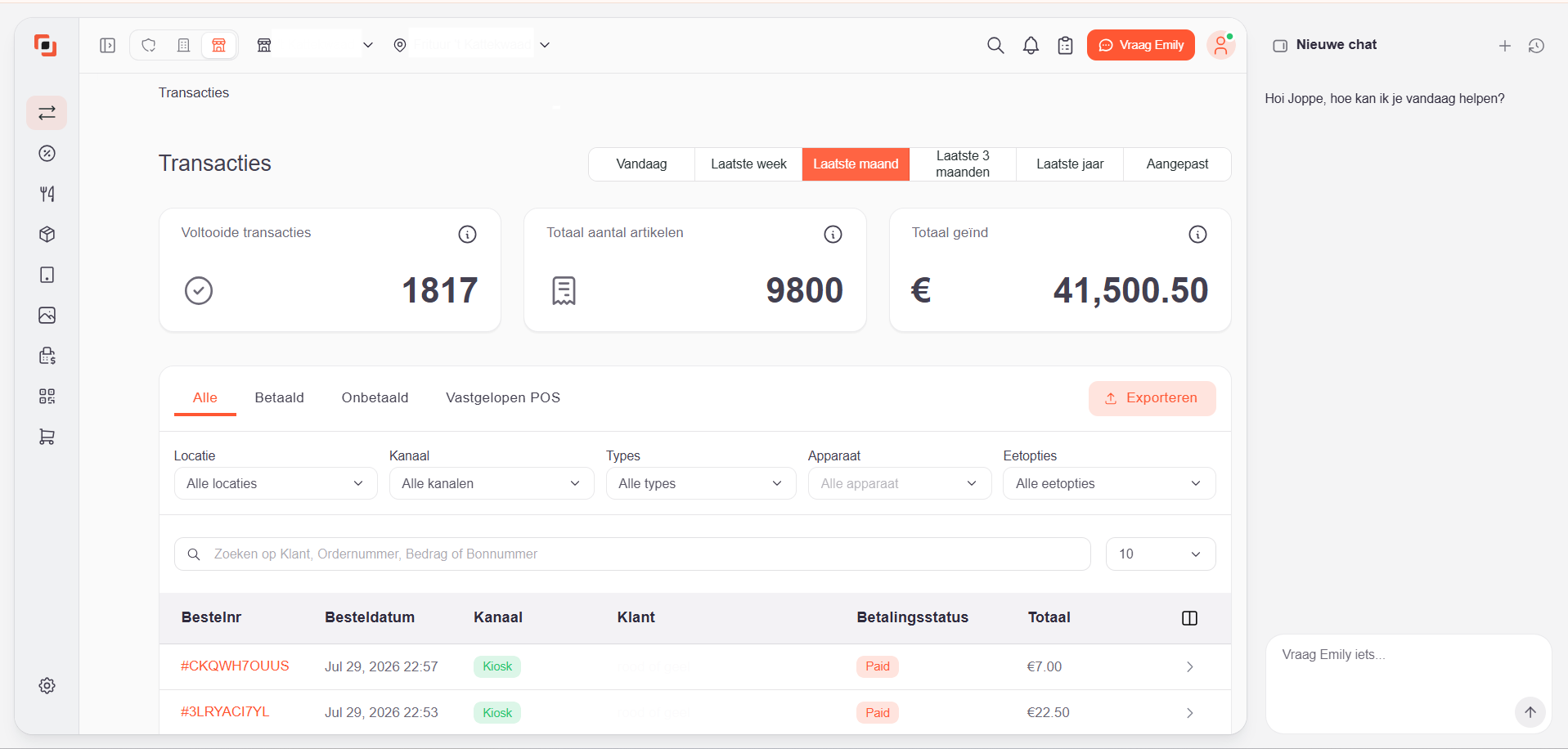Focus the transaction search field
Screen dimensions: 1568x749
632,554
